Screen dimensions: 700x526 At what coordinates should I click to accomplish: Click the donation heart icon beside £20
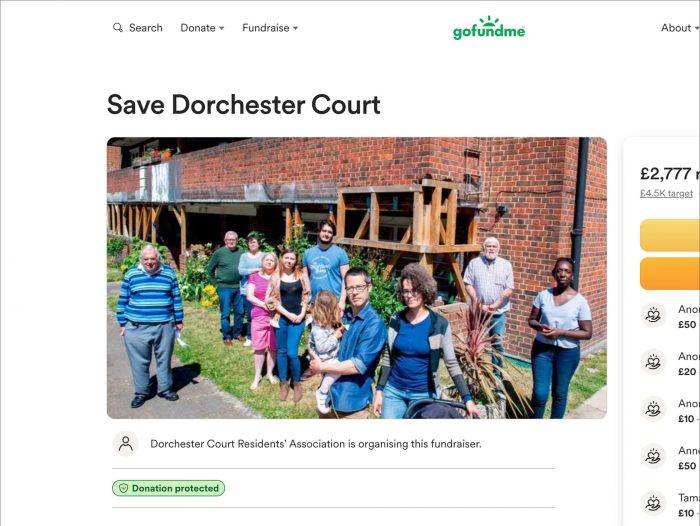(653, 362)
